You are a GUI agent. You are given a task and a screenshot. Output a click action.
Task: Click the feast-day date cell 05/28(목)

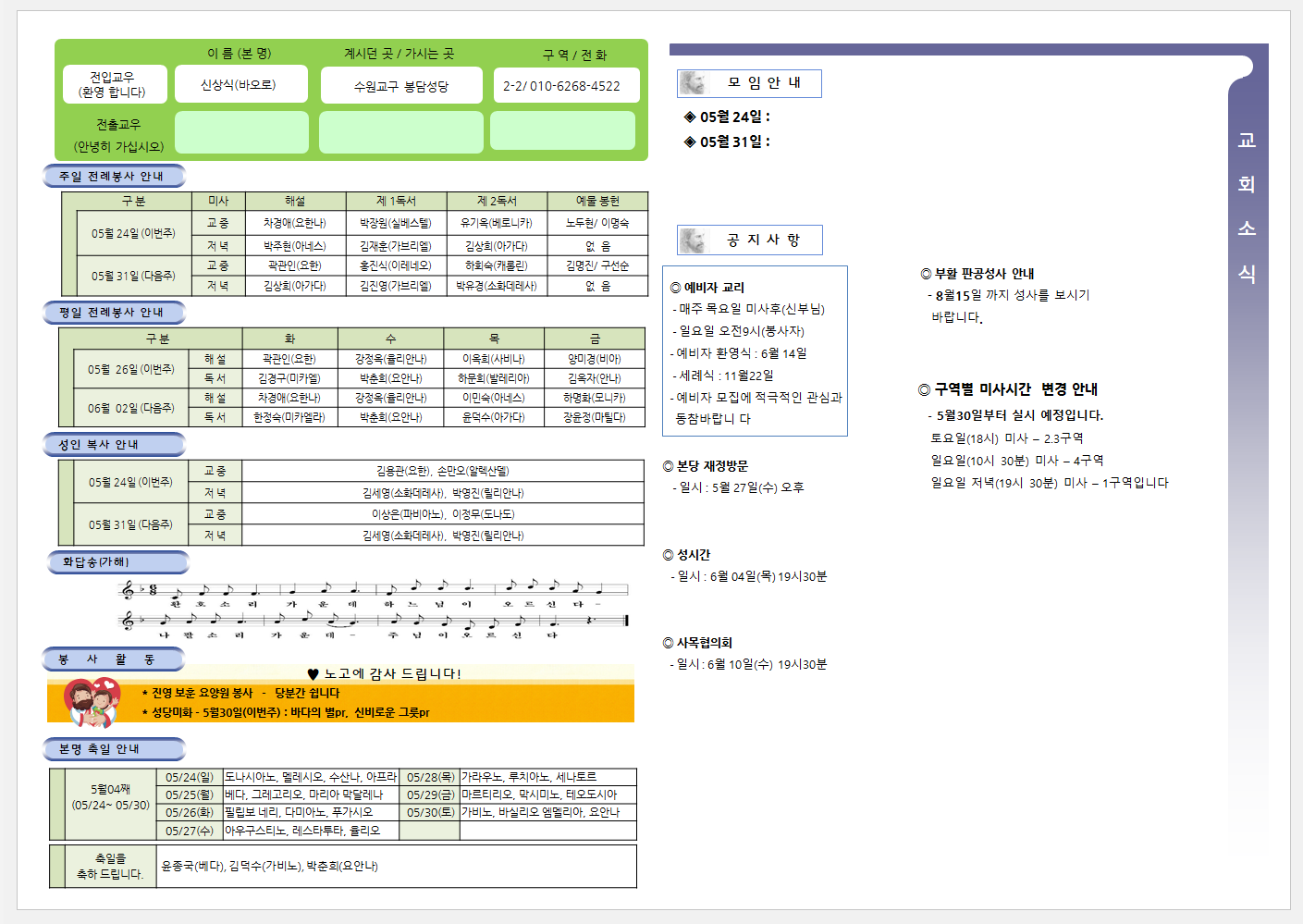tap(431, 777)
